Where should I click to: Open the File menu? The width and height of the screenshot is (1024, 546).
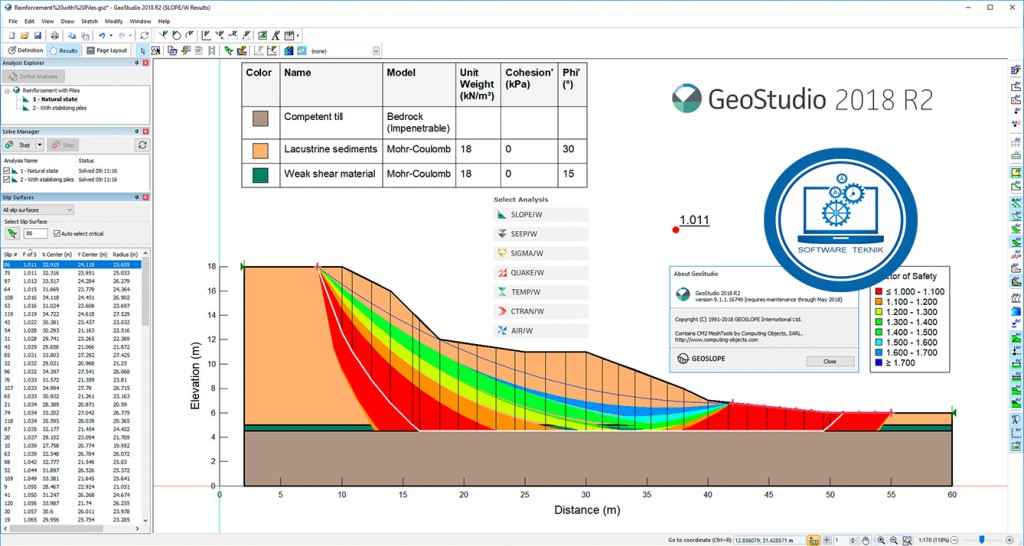pos(13,21)
